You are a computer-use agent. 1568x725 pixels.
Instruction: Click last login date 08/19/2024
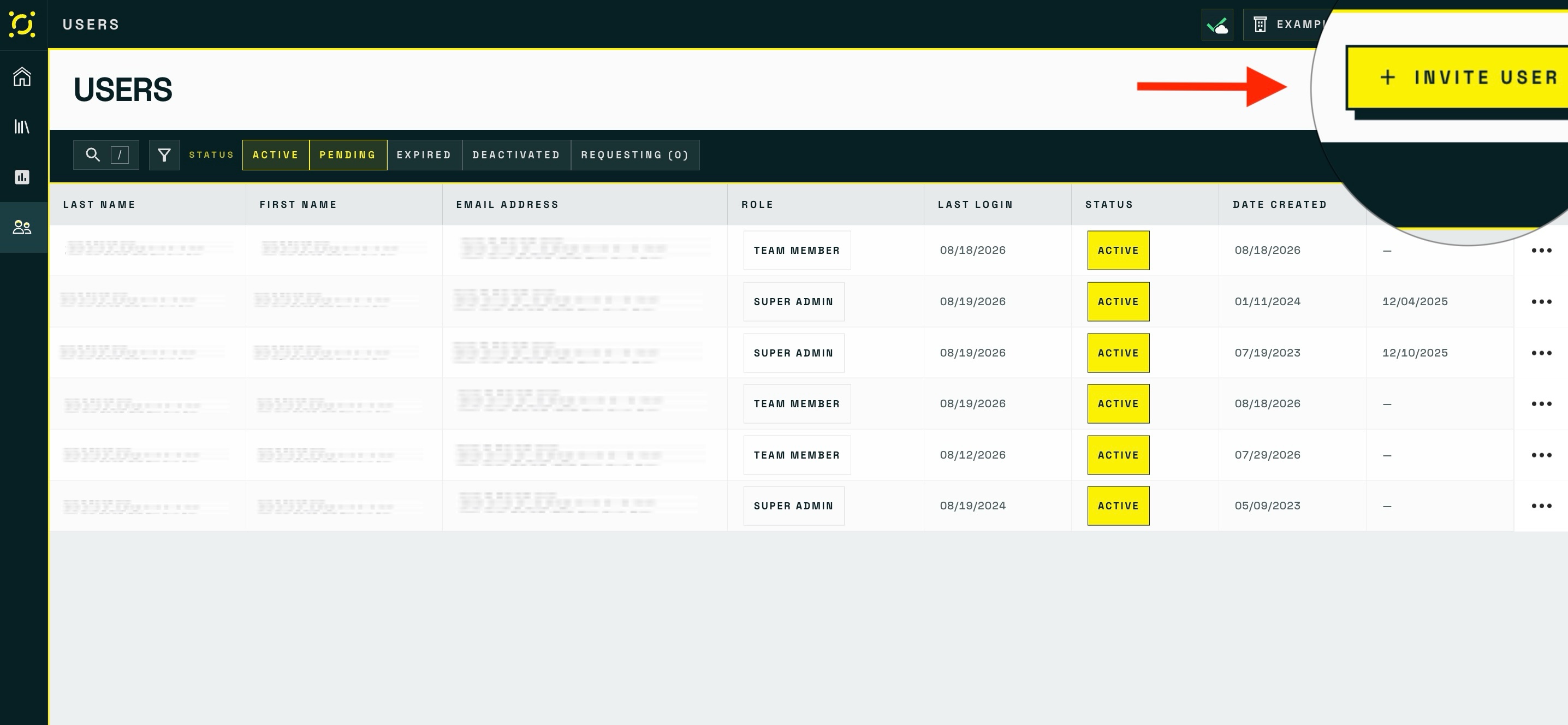click(x=973, y=506)
